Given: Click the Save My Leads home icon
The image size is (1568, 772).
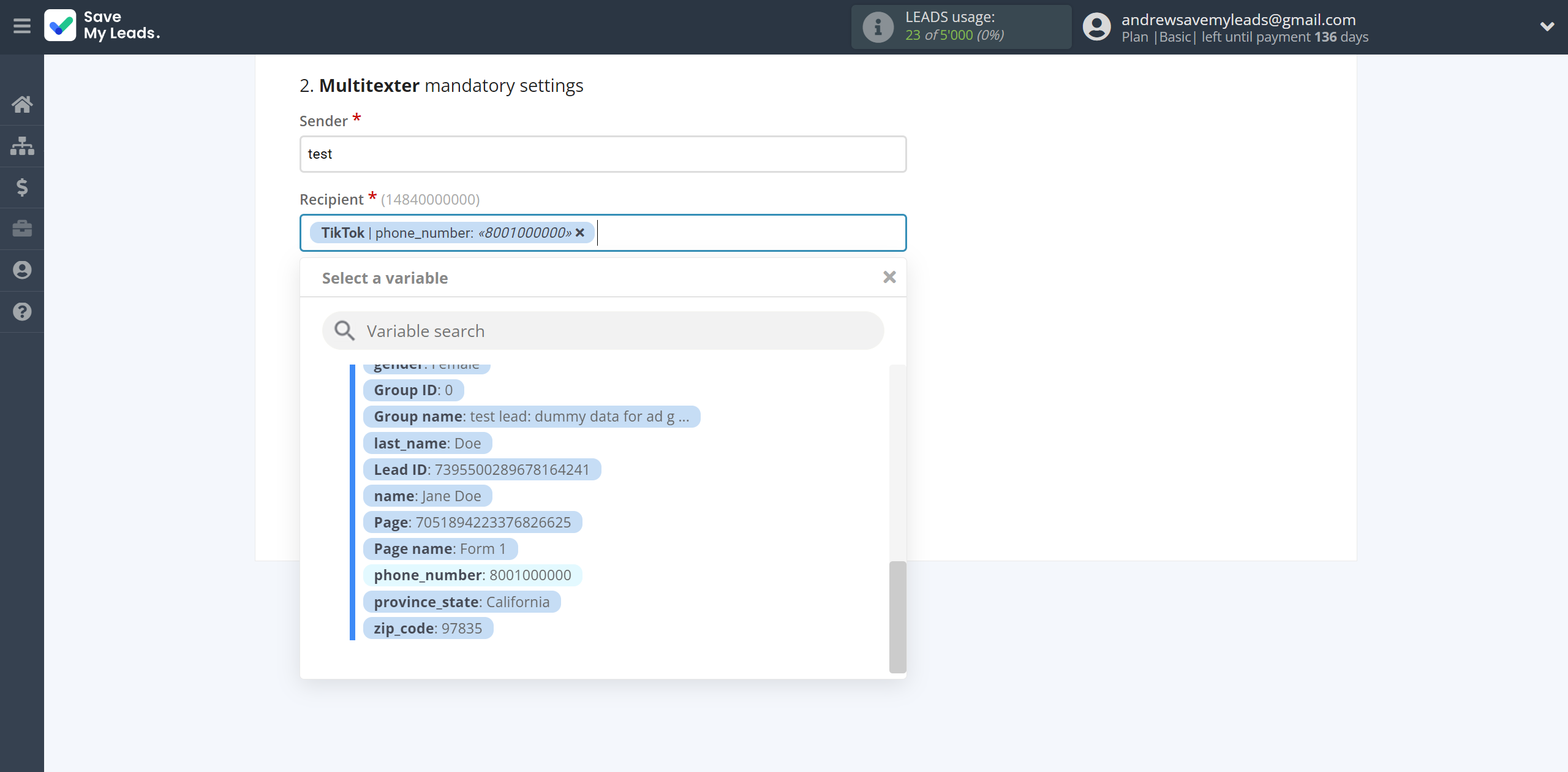Looking at the screenshot, I should point(22,103).
